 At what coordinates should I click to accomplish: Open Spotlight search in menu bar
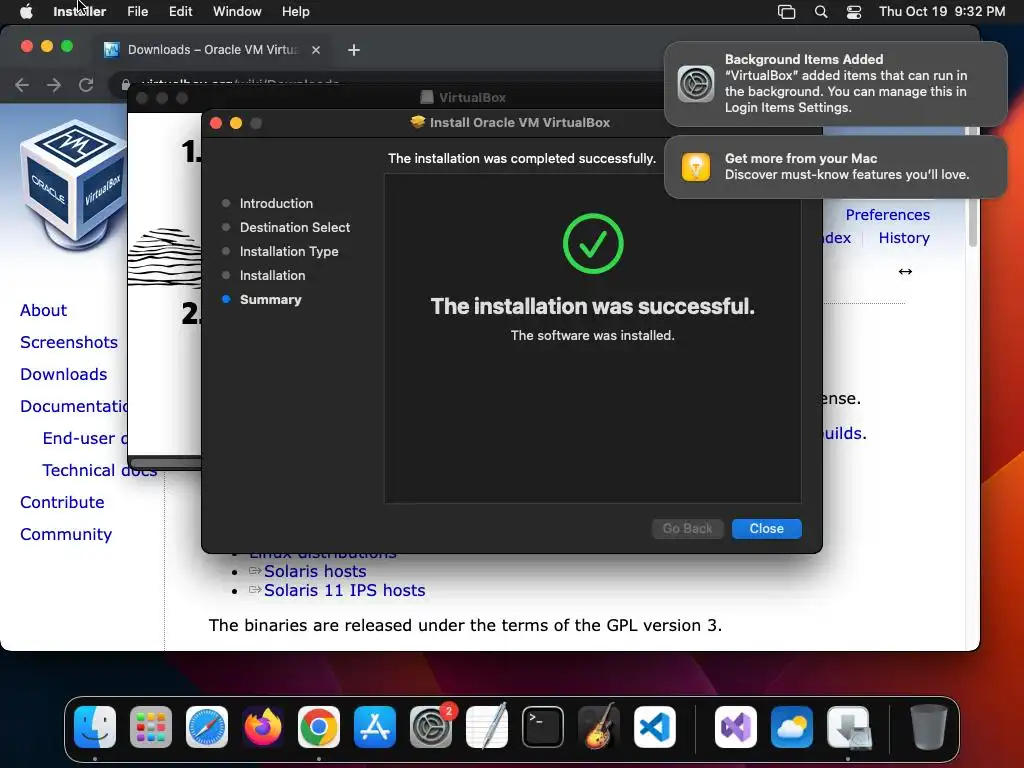(x=821, y=12)
